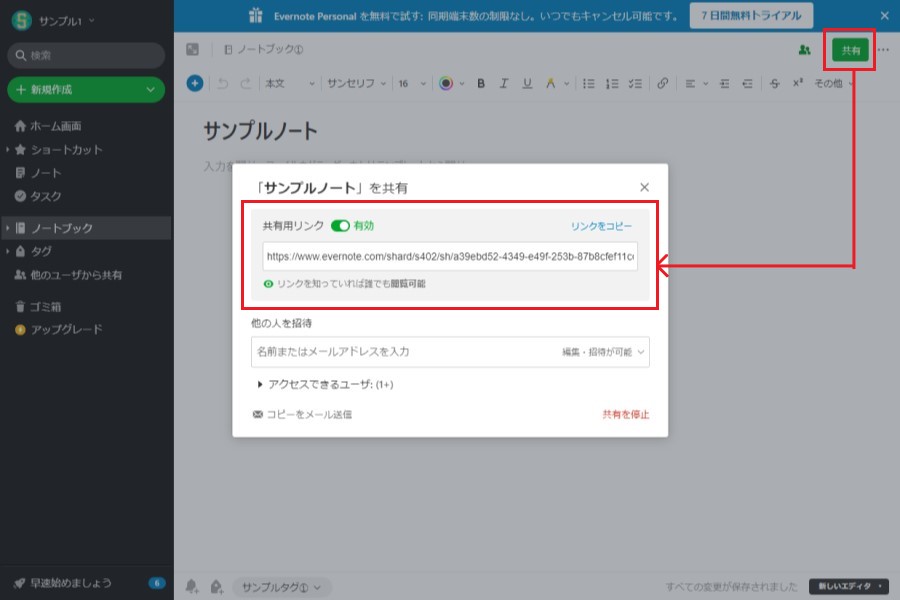
Task: Redo the last edit
Action: (246, 84)
